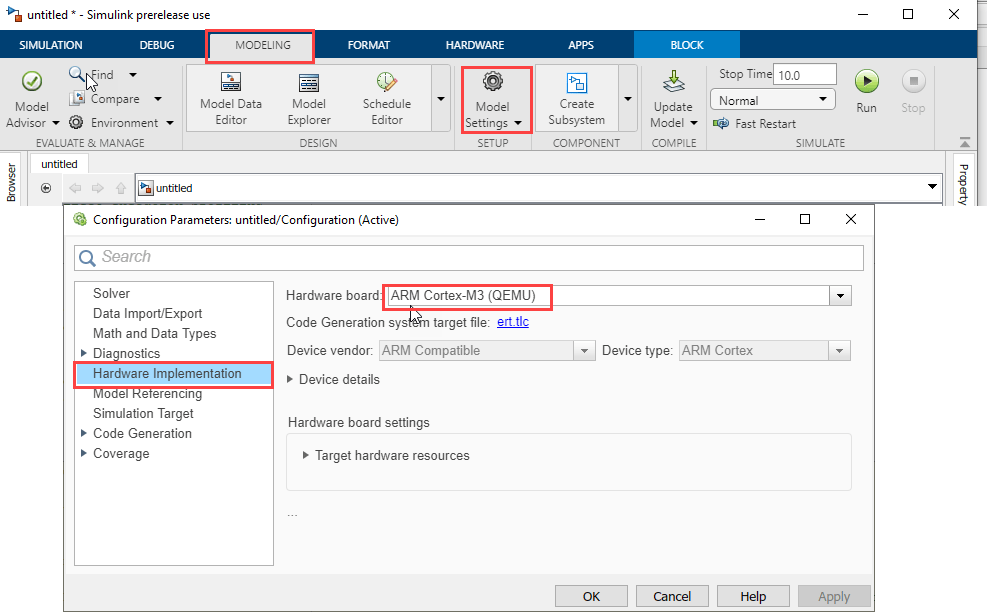This screenshot has width=987, height=612.
Task: Switch to the DEBUG tab
Action: click(156, 45)
